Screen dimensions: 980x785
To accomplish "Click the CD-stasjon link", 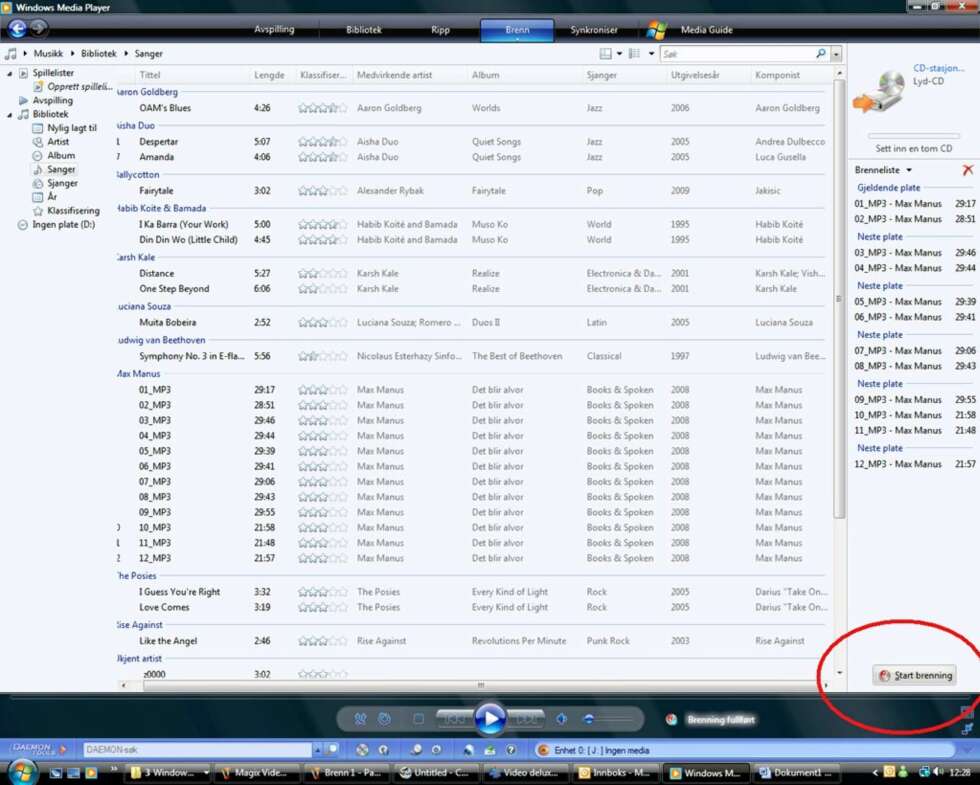I will (938, 68).
